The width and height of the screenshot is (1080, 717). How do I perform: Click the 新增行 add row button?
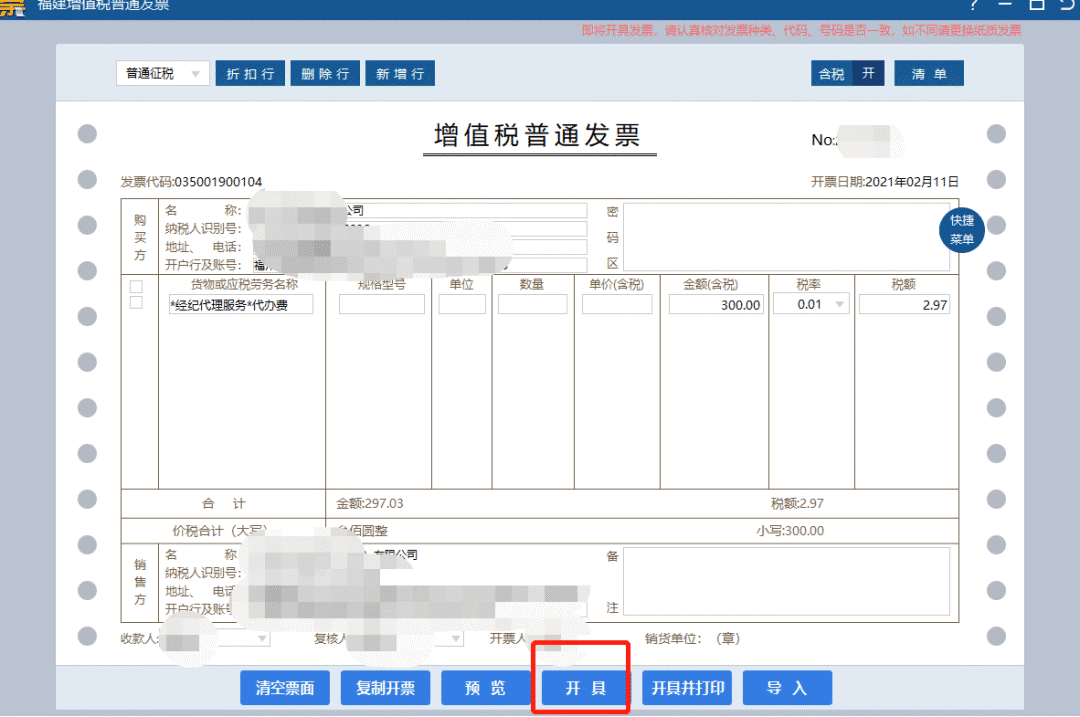pos(399,74)
